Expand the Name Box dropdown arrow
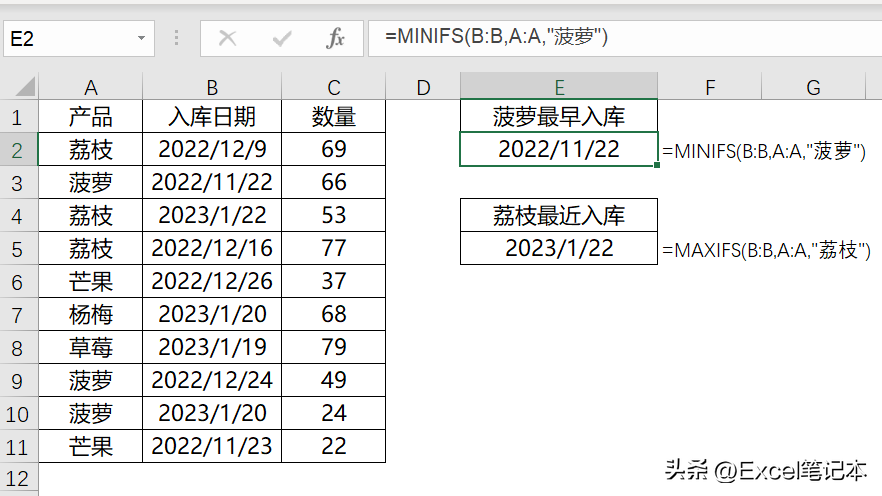This screenshot has height=496, width=882. (141, 38)
